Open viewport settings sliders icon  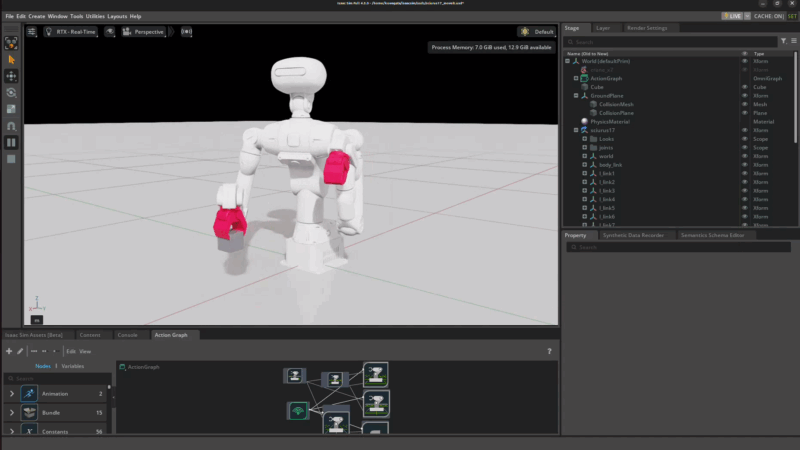tap(32, 32)
